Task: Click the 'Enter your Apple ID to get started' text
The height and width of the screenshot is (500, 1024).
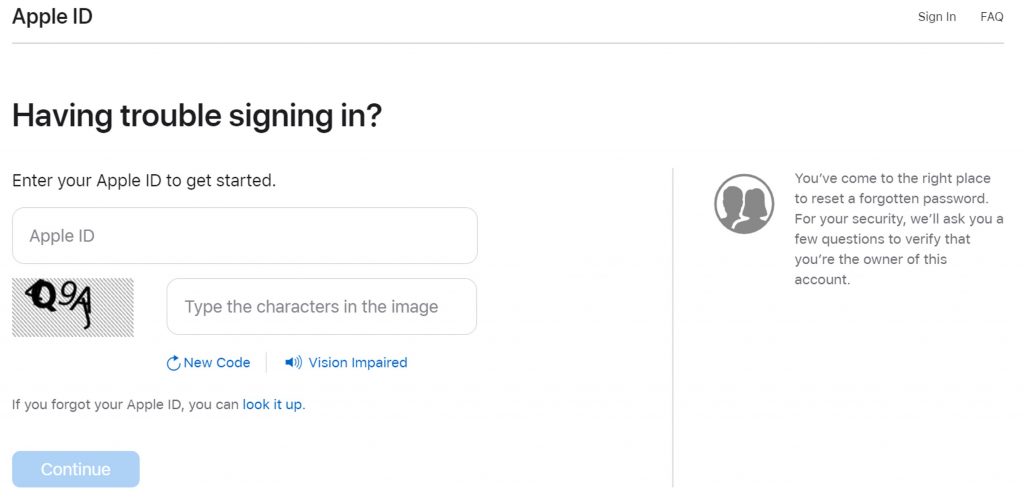Action: pos(143,181)
